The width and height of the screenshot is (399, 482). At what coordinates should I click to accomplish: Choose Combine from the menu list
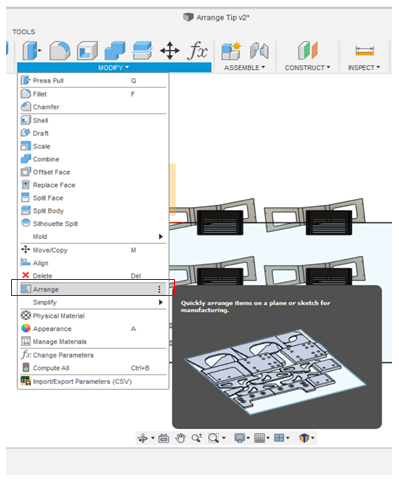pos(93,159)
